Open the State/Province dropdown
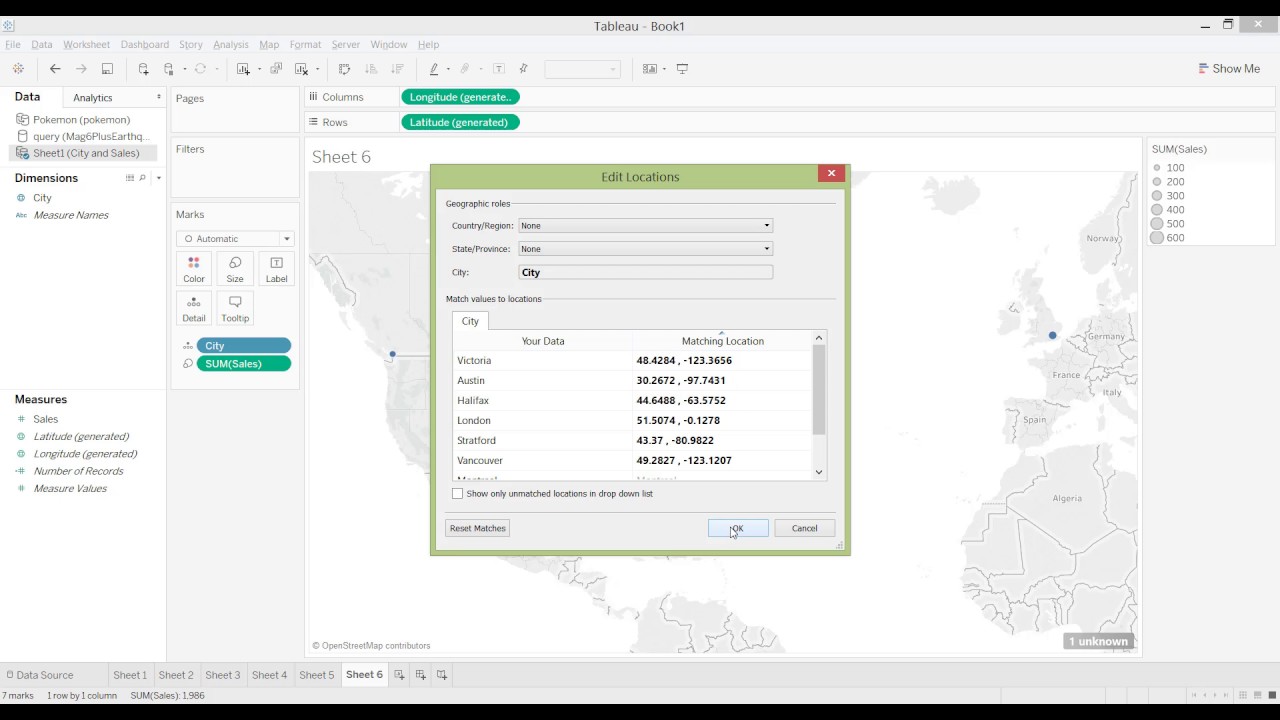The height and width of the screenshot is (720, 1280). (x=646, y=249)
